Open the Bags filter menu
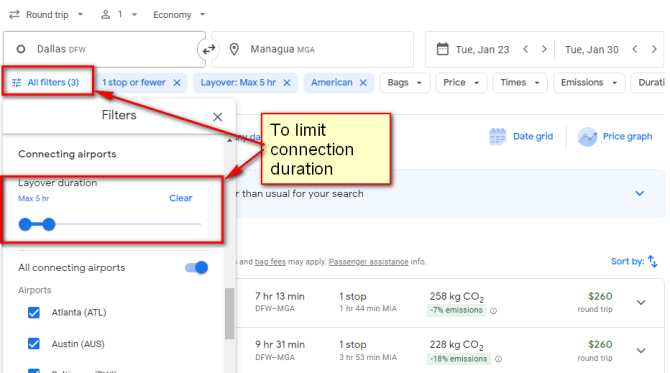670x373 pixels. (x=404, y=82)
